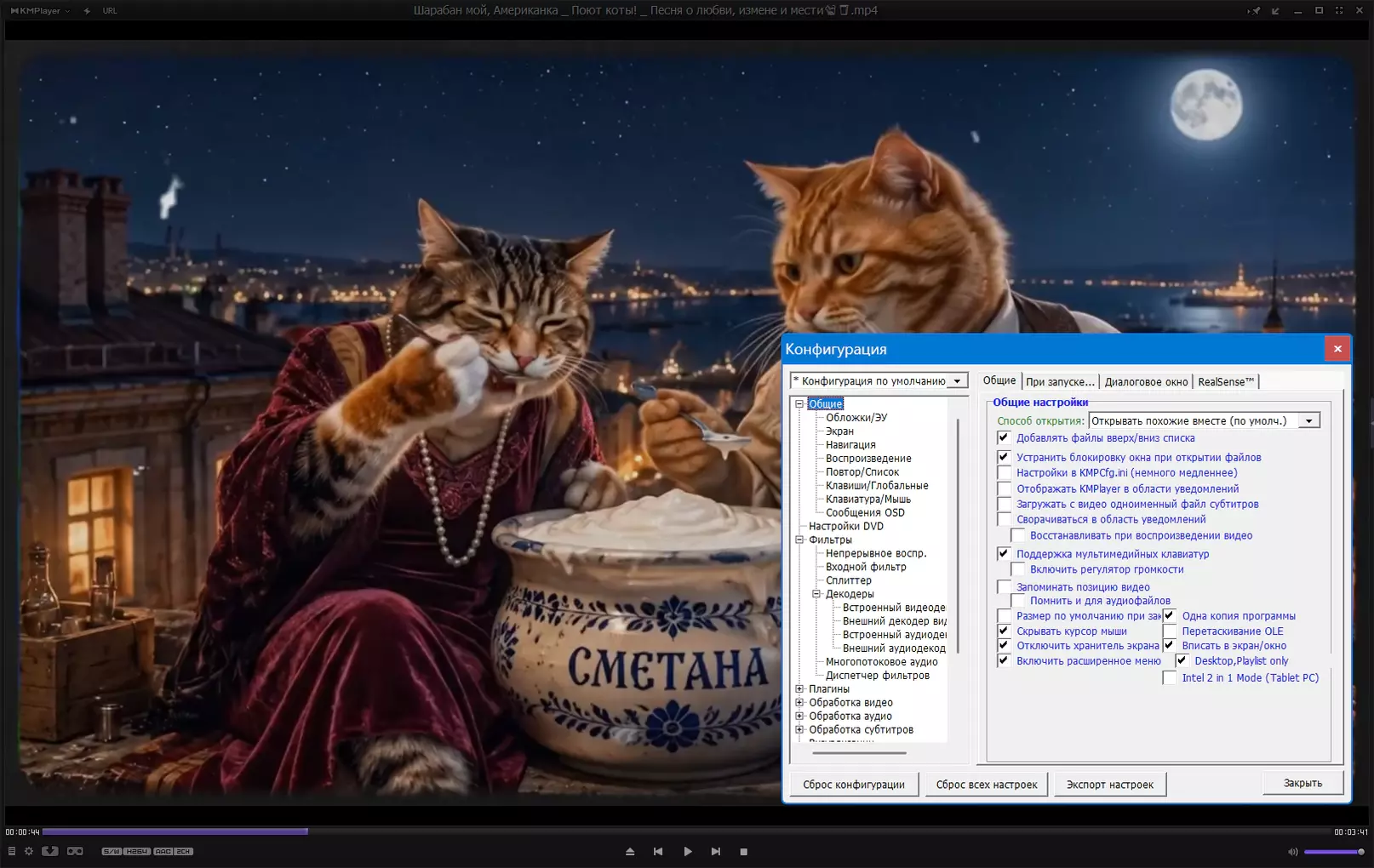Viewport: 1374px width, 868px height.
Task: Expand the 'Плагины' tree node
Action: click(x=799, y=689)
